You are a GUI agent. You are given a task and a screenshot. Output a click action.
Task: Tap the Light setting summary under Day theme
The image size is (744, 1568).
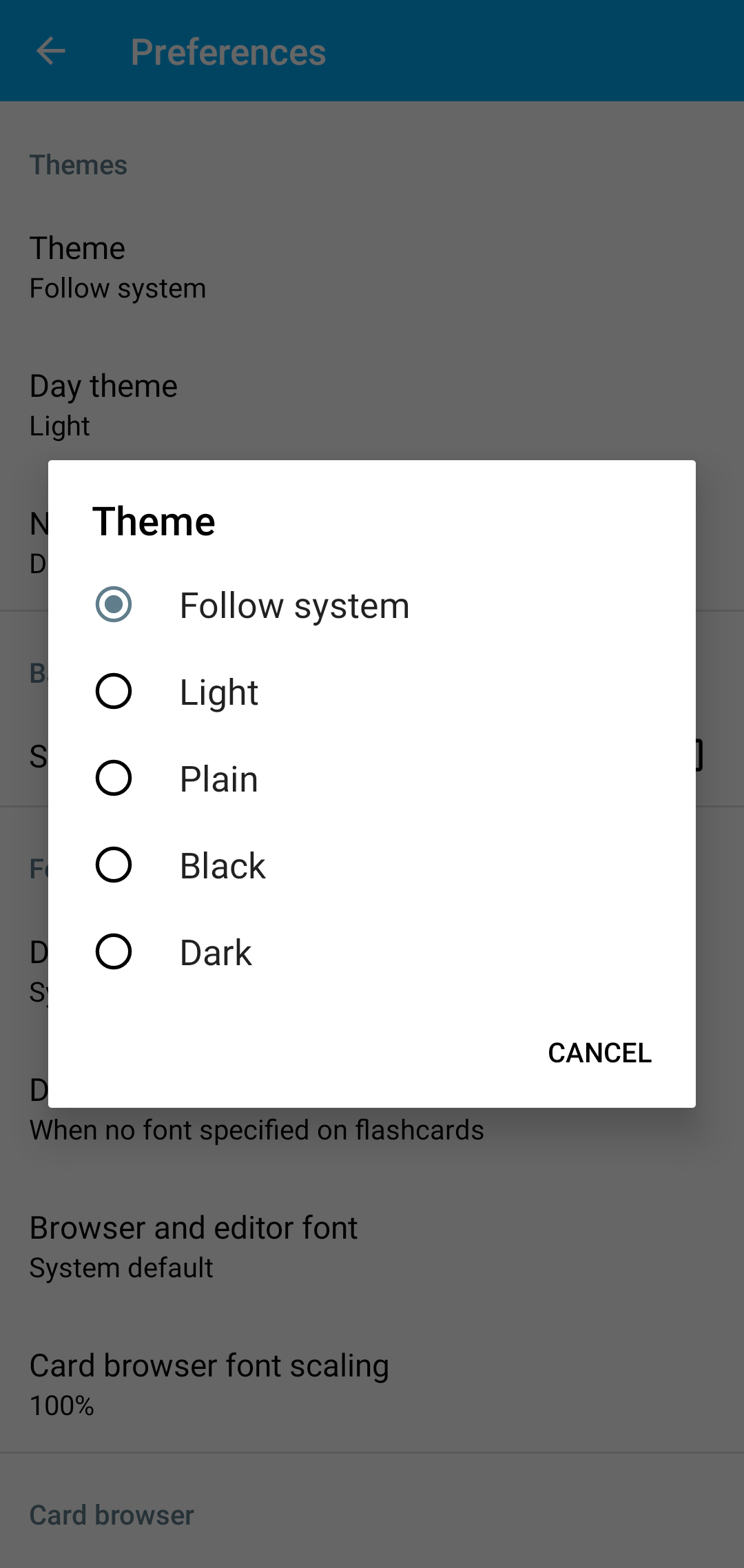pyautogui.click(x=59, y=426)
